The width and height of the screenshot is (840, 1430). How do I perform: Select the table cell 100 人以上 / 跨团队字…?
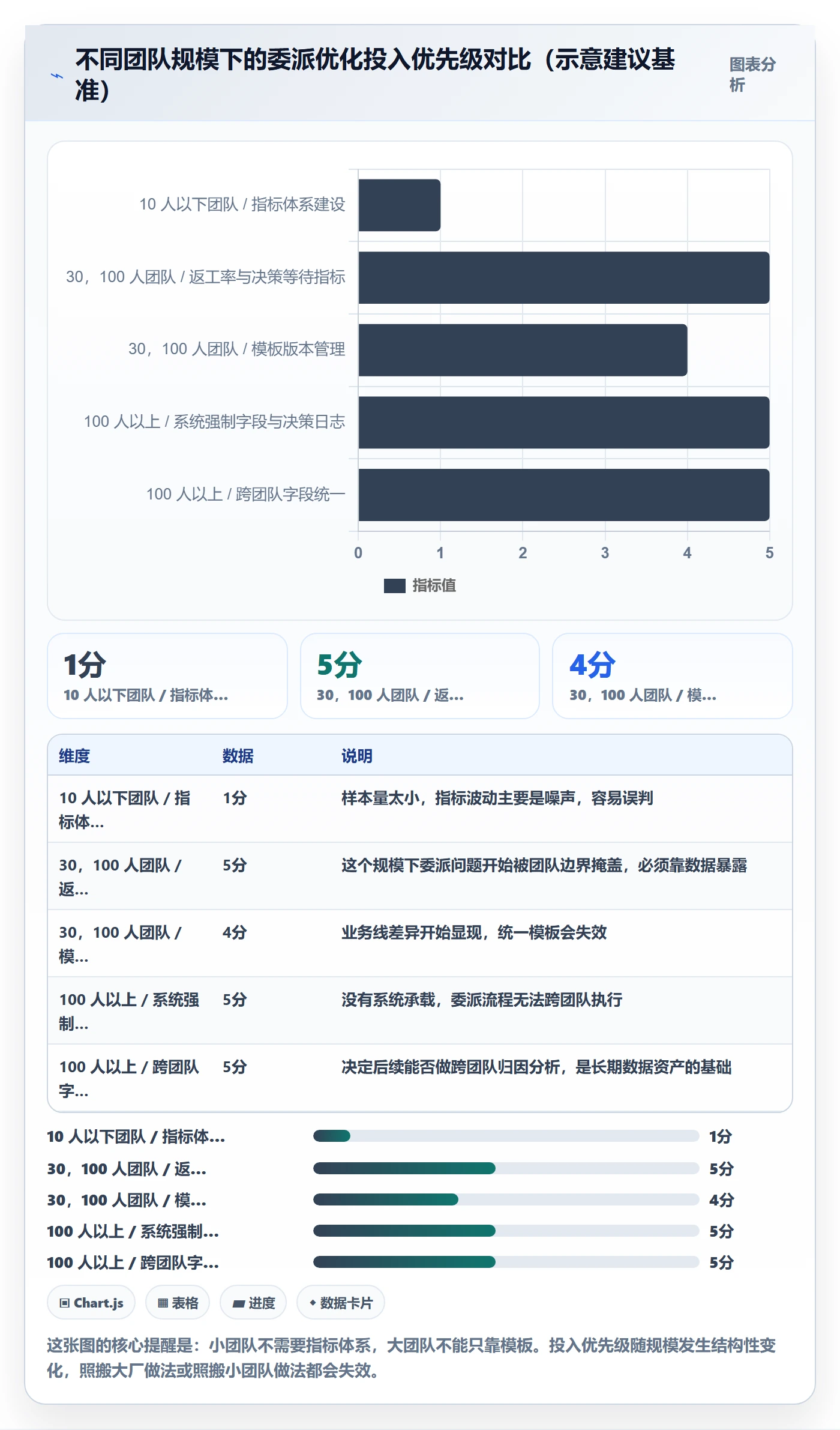pos(129,1078)
